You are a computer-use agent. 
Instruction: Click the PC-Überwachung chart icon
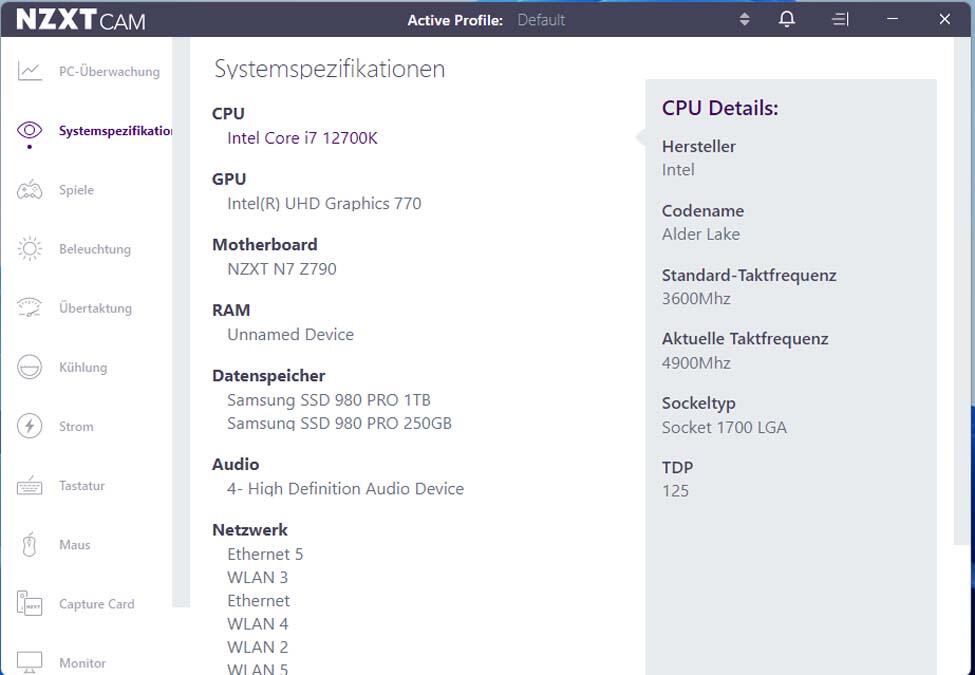[x=29, y=71]
